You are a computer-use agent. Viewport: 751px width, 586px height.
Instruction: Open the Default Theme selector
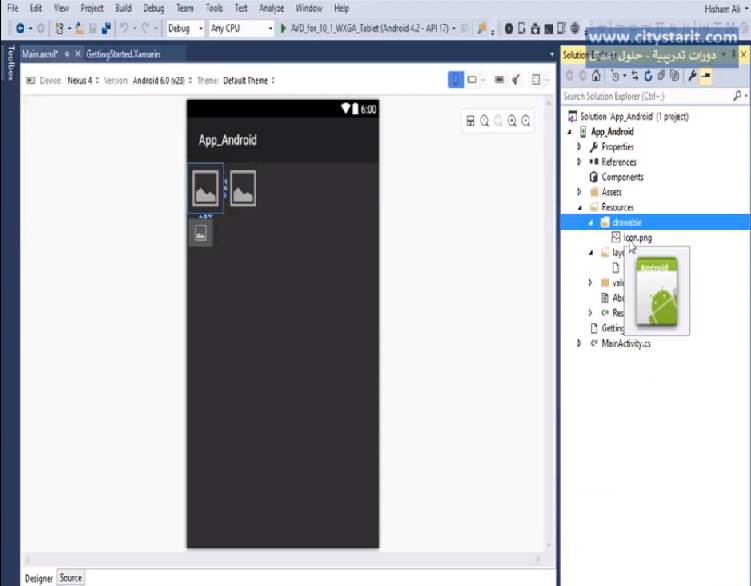[249, 80]
